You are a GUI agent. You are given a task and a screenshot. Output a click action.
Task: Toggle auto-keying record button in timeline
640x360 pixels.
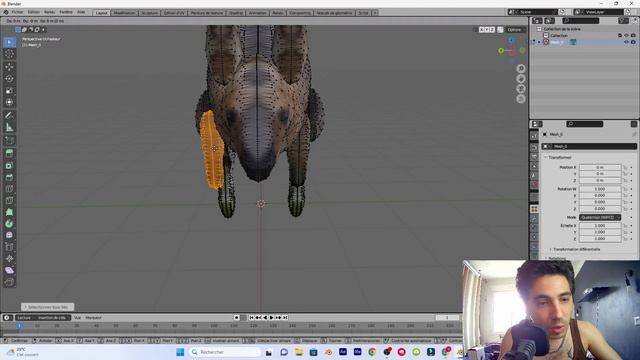(x=236, y=318)
